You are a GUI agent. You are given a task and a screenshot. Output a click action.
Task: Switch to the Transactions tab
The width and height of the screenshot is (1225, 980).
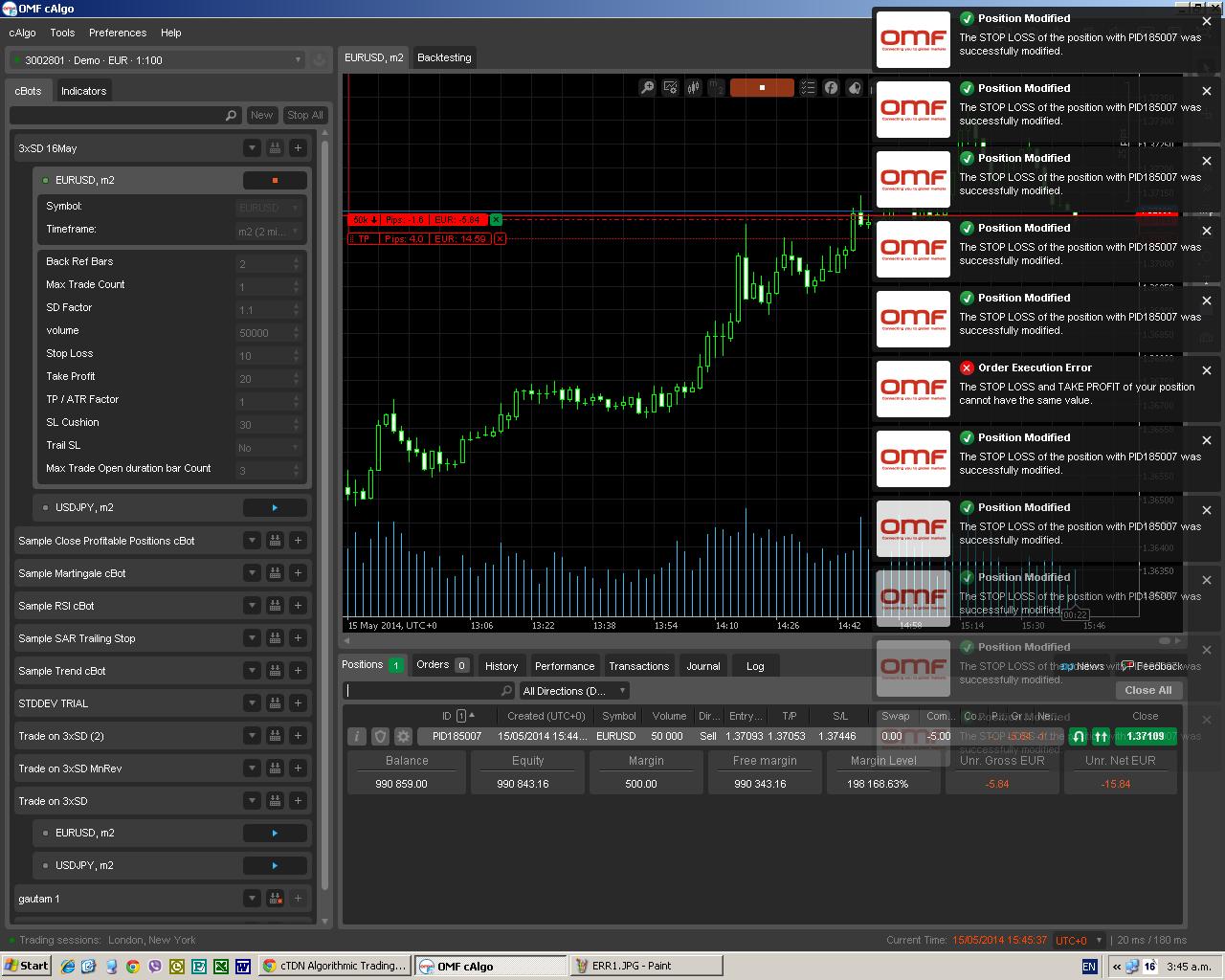(x=639, y=666)
